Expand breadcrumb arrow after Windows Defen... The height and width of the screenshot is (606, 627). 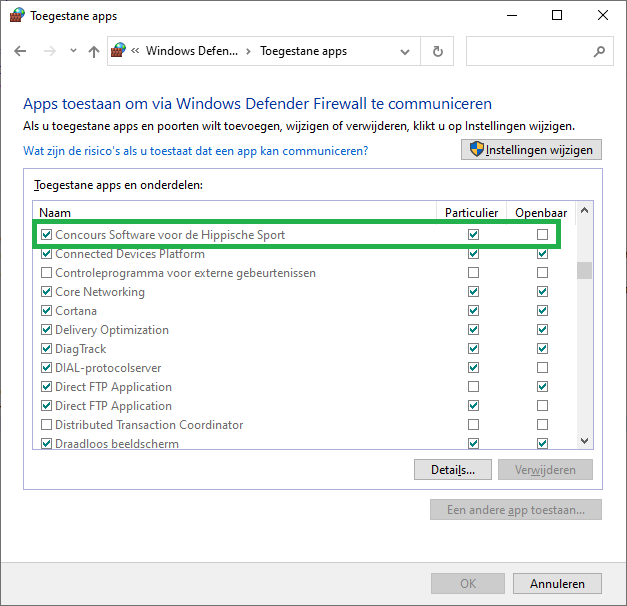(248, 51)
